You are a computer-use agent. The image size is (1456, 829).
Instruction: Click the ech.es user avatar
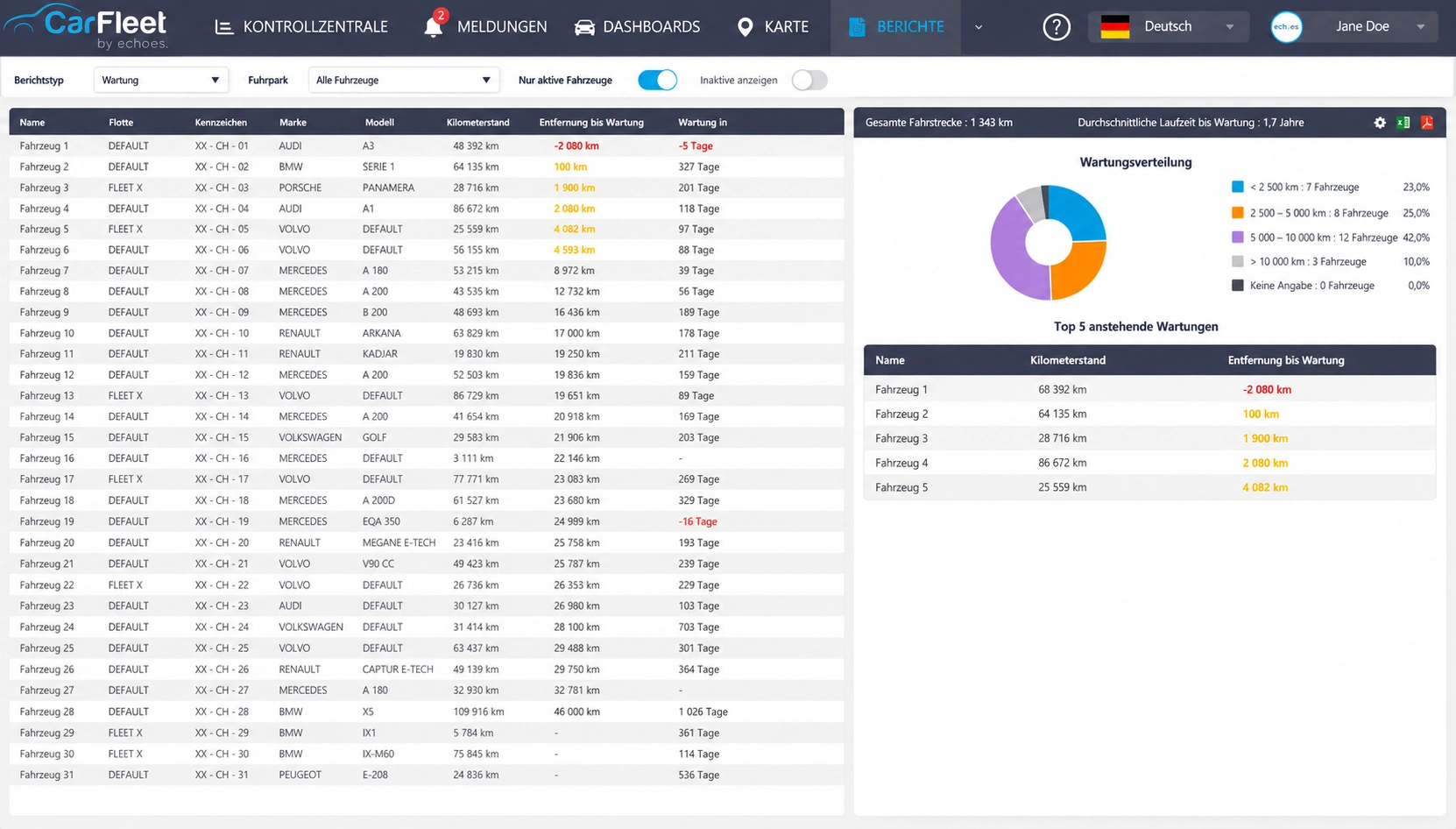(x=1286, y=27)
